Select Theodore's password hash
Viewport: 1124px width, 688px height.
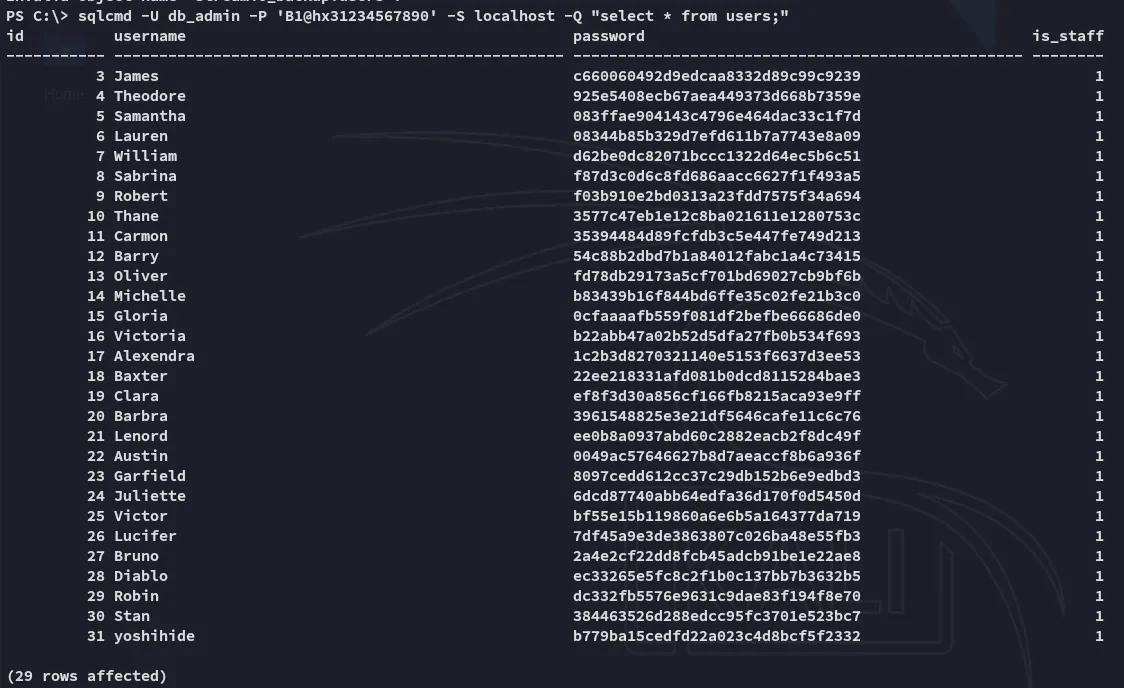(716, 96)
